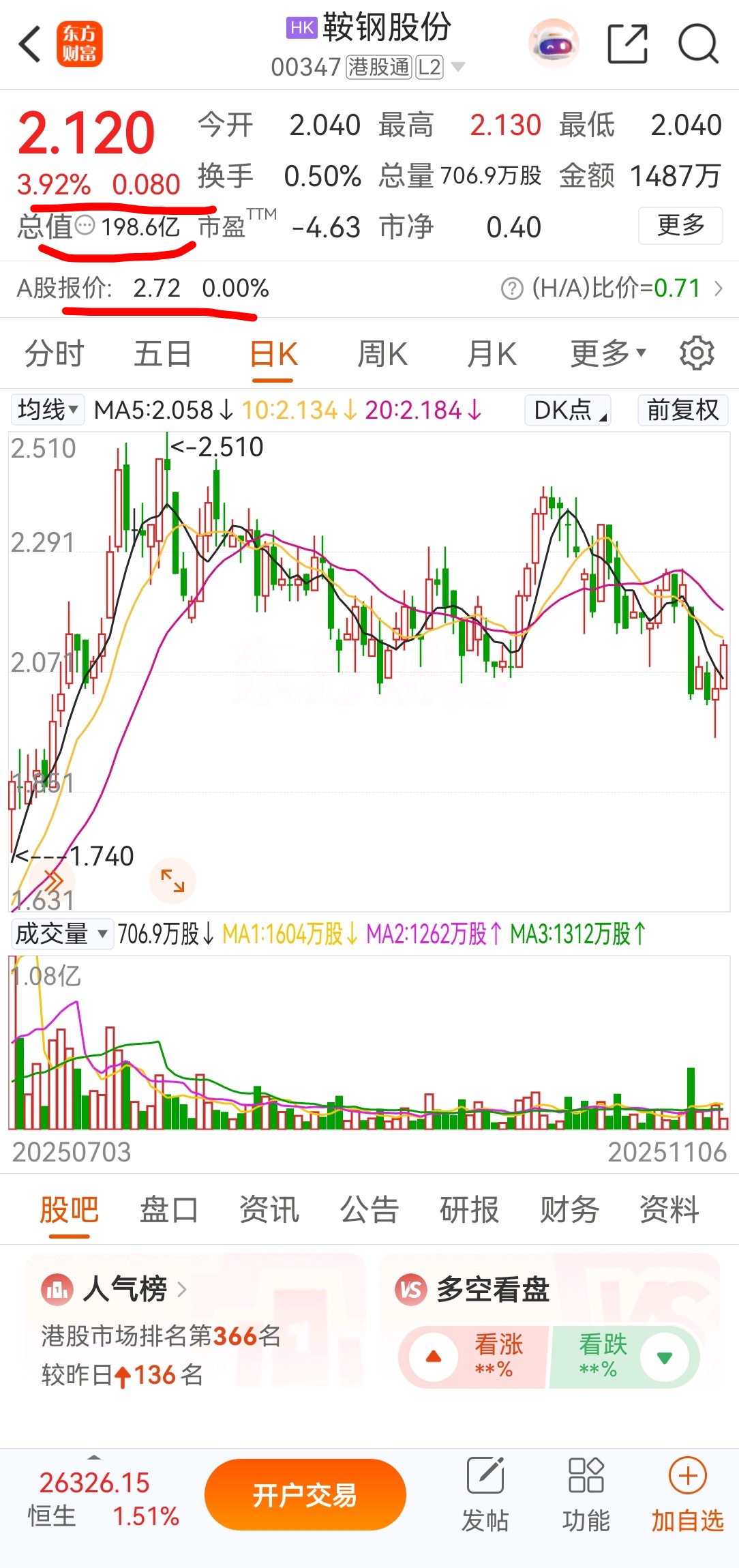Tap the latest candlestick on K chart
The width and height of the screenshot is (739, 1568).
pyautogui.click(x=723, y=665)
